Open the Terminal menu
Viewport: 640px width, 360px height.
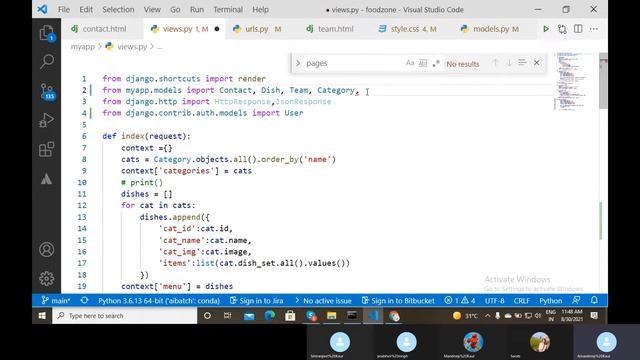[228, 9]
